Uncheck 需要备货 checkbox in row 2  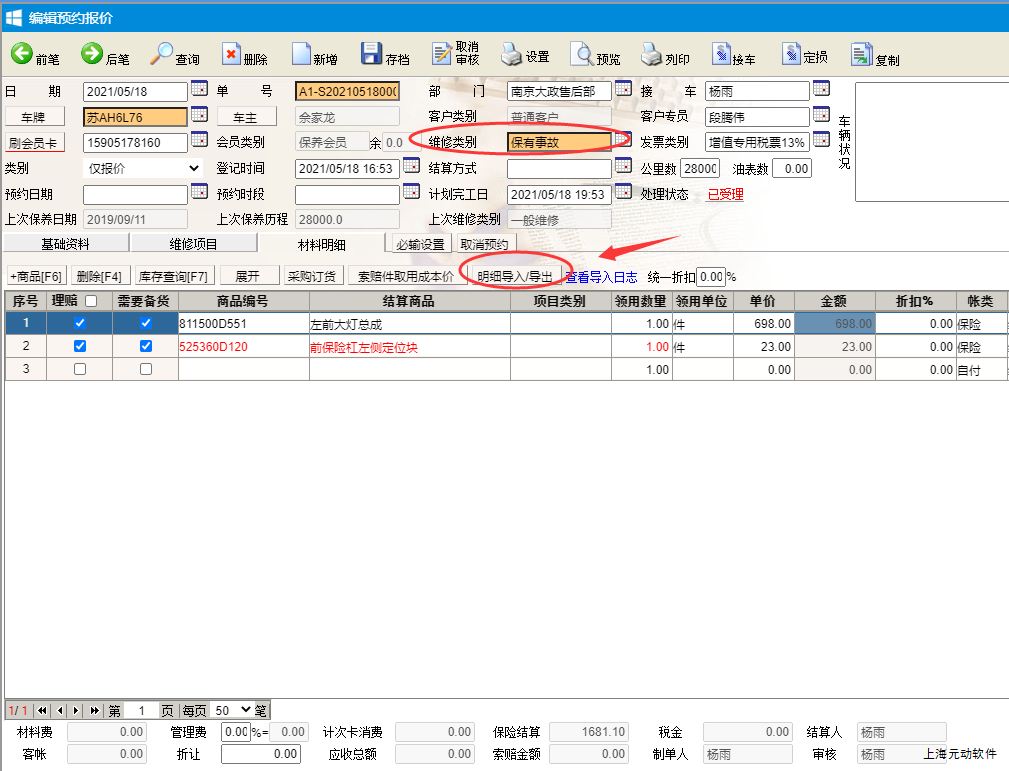coord(146,346)
